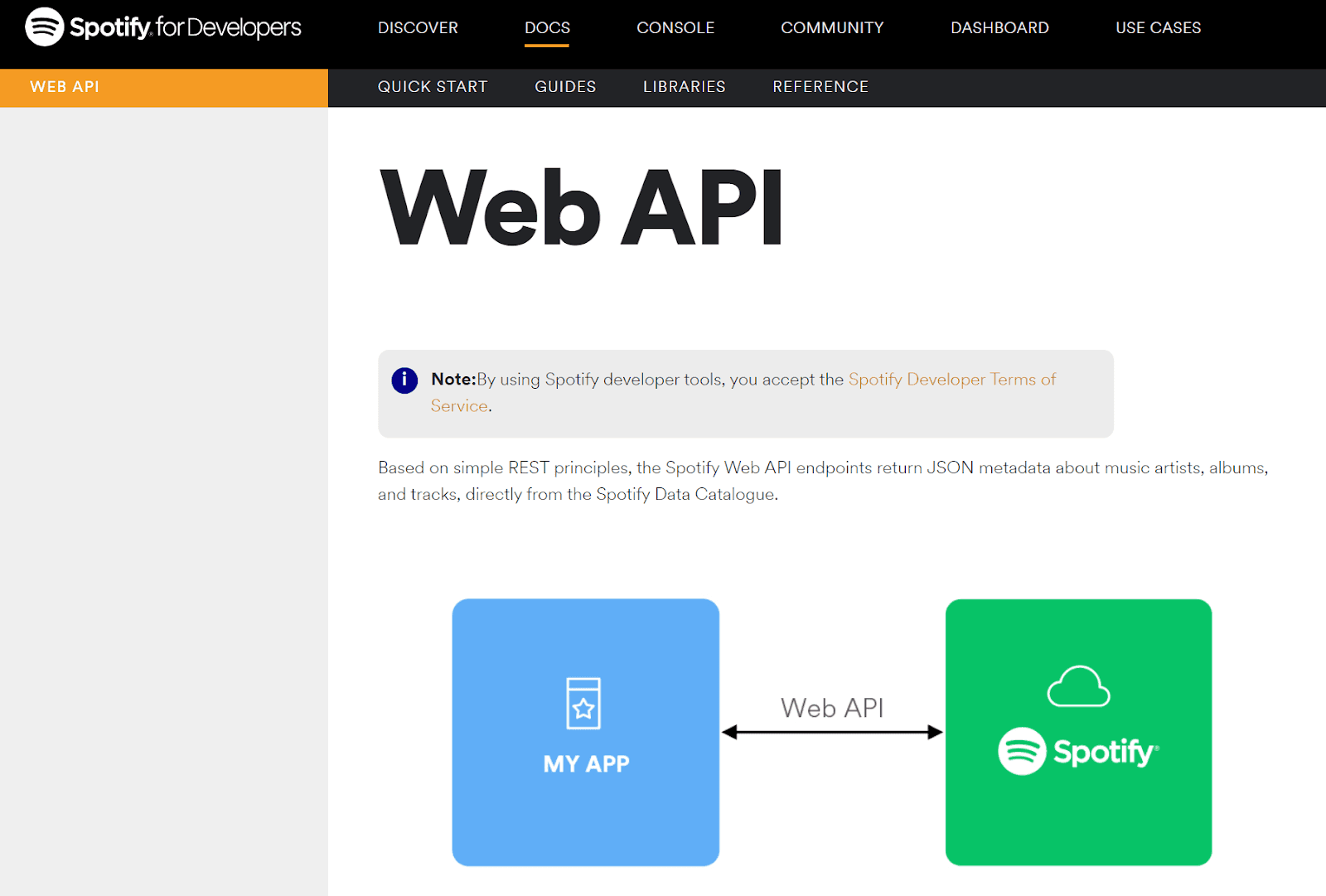Open the DISCOVER menu

pyautogui.click(x=418, y=27)
